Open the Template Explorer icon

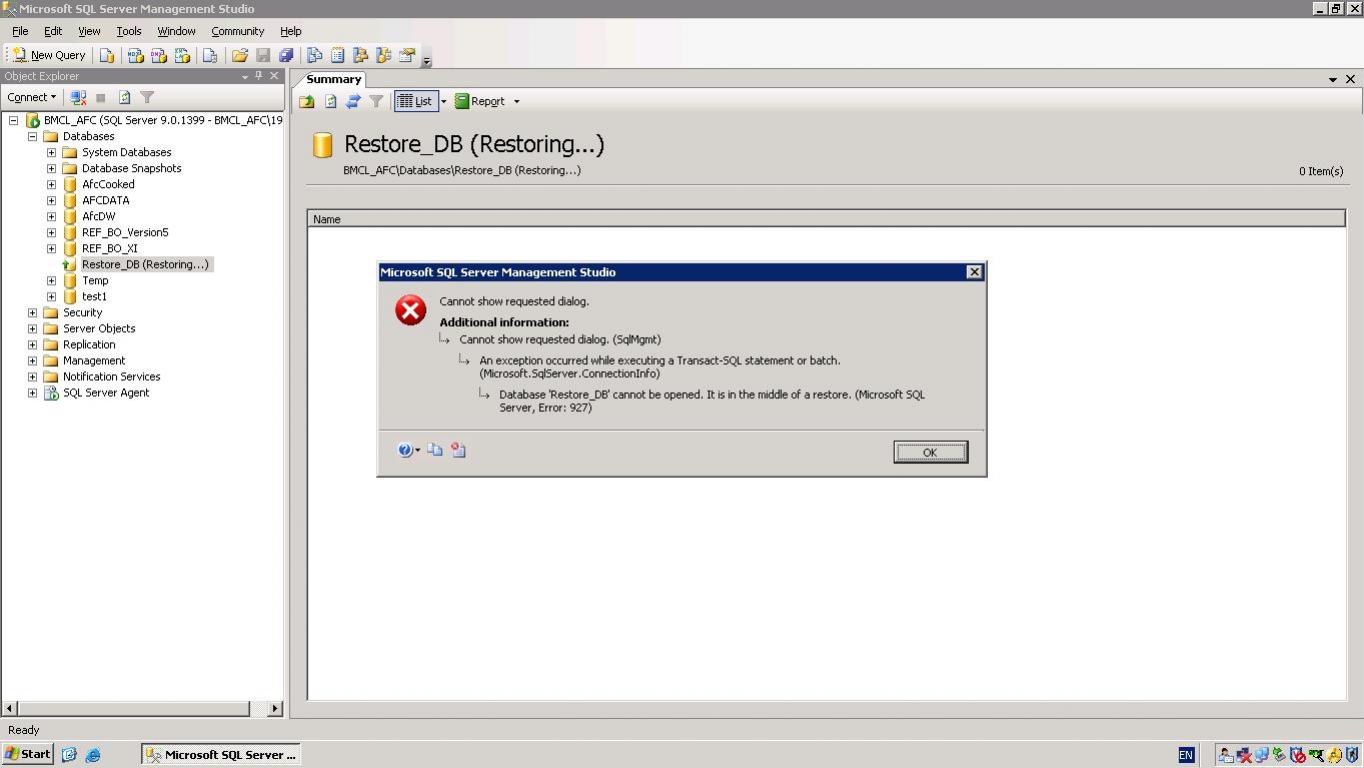[x=383, y=56]
